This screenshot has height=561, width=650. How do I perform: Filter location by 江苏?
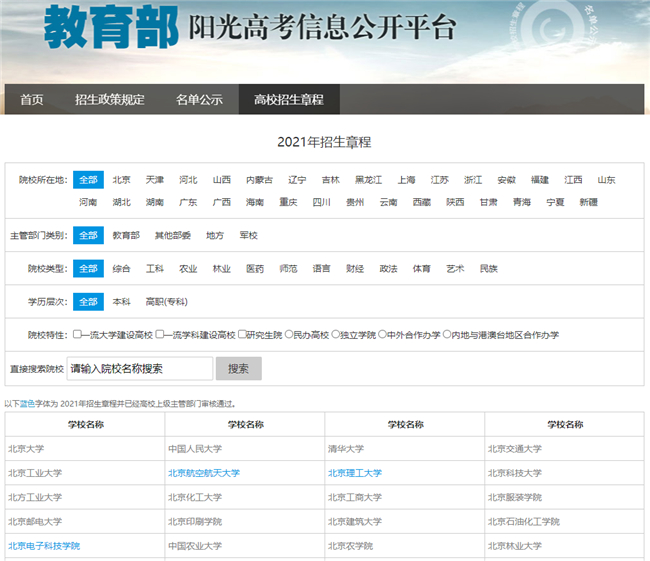(x=439, y=180)
